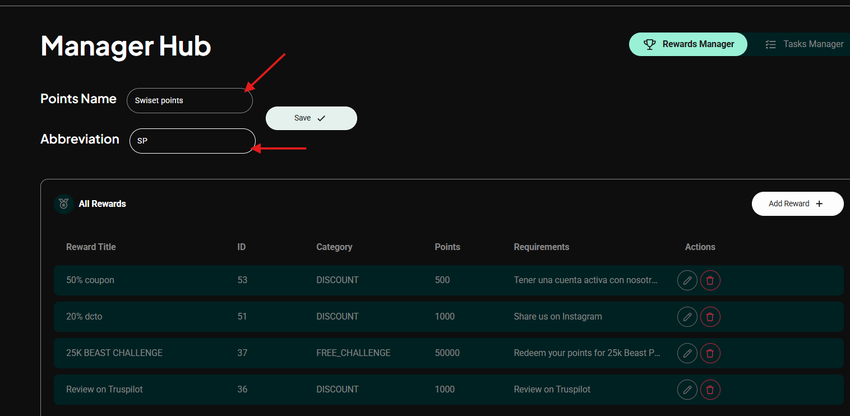Focus the Points Name input field
Screen dimensions: 850x416
click(190, 100)
